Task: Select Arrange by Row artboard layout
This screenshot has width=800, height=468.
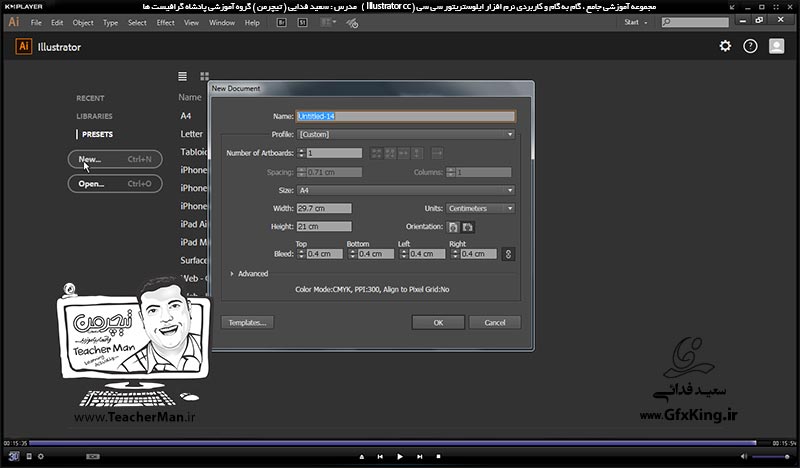Action: pyautogui.click(x=404, y=153)
